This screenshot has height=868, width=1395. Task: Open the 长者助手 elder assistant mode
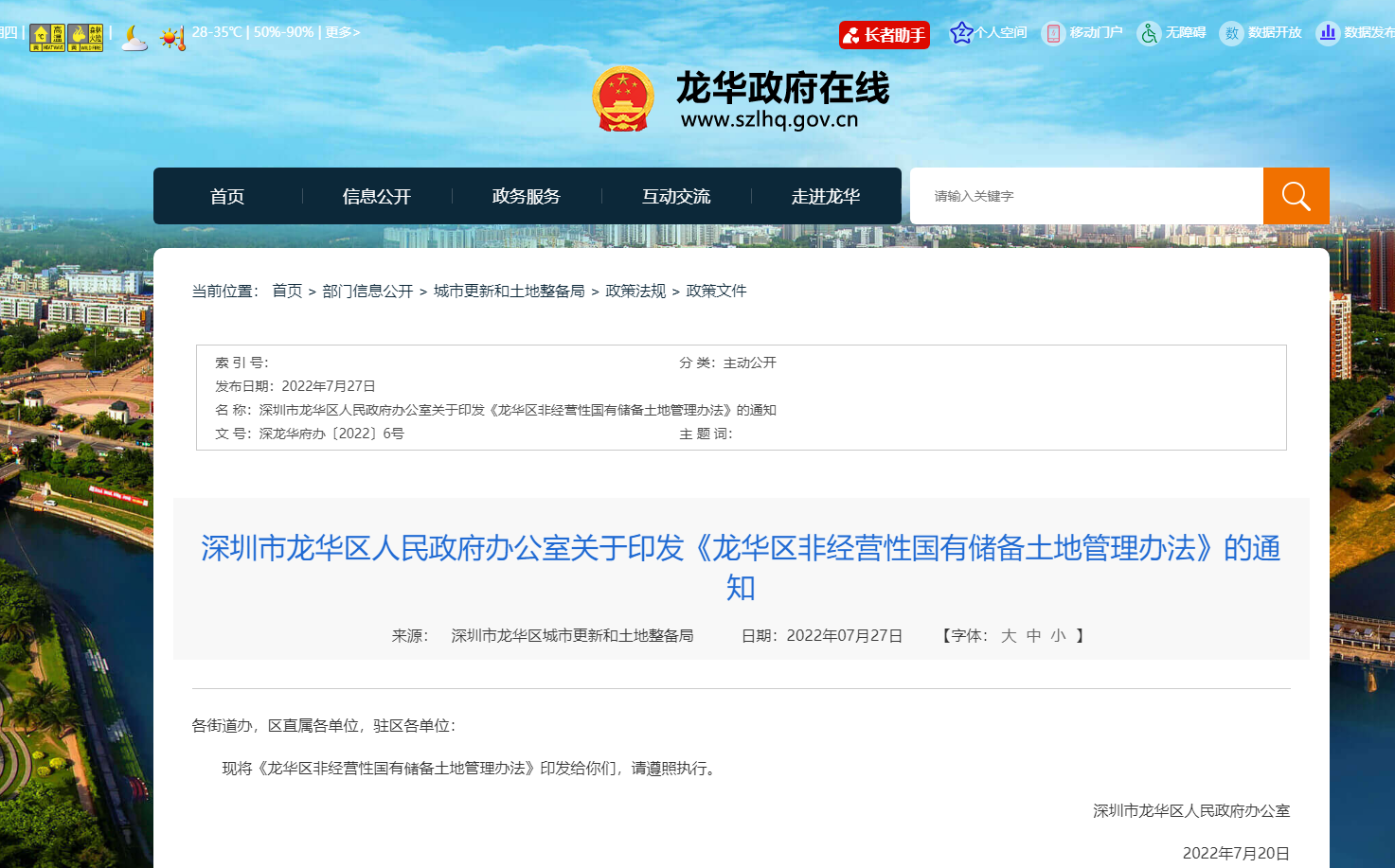click(884, 35)
